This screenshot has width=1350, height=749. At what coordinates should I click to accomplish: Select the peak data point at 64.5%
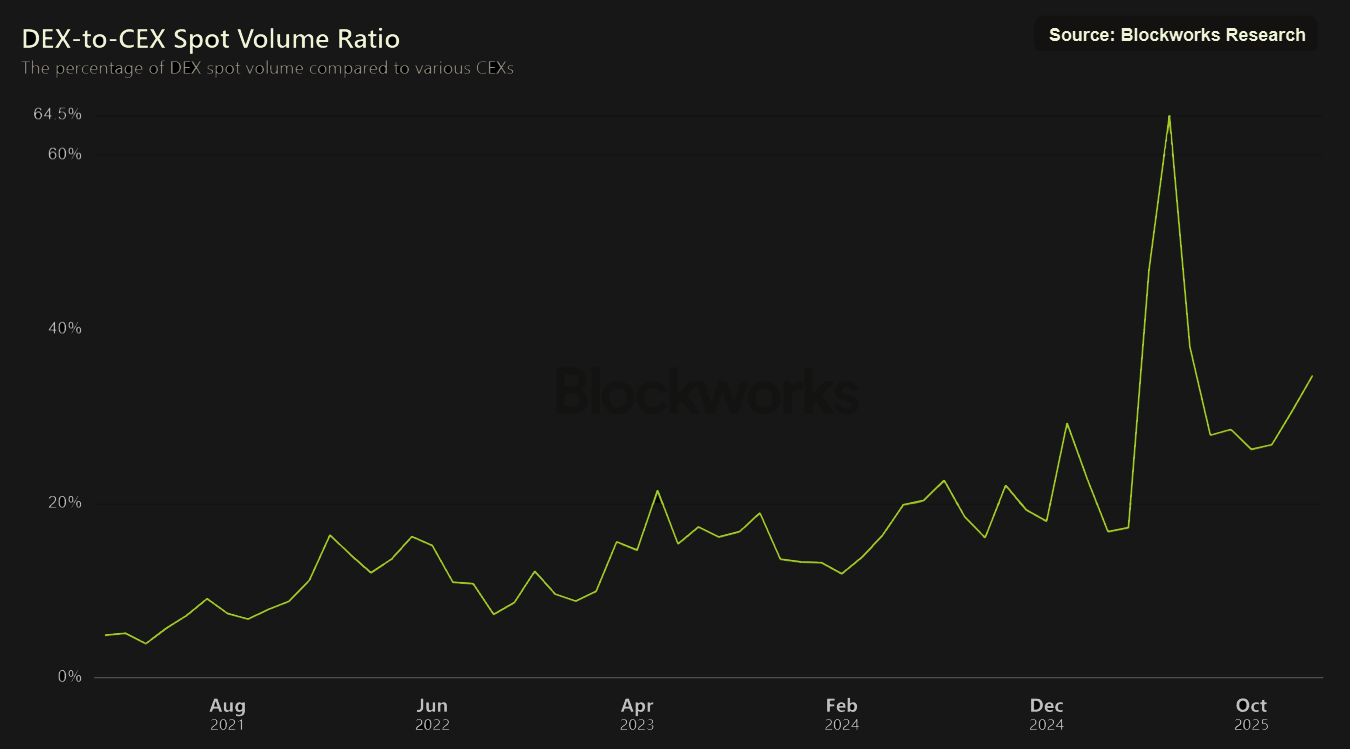[x=1168, y=117]
